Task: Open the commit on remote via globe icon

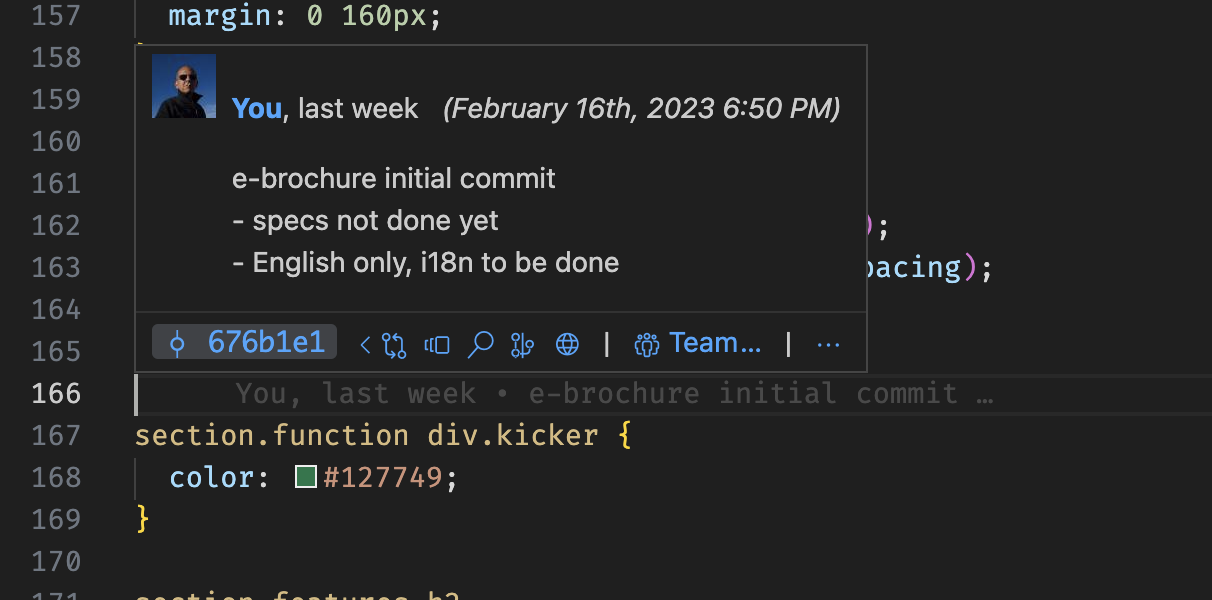Action: tap(567, 343)
